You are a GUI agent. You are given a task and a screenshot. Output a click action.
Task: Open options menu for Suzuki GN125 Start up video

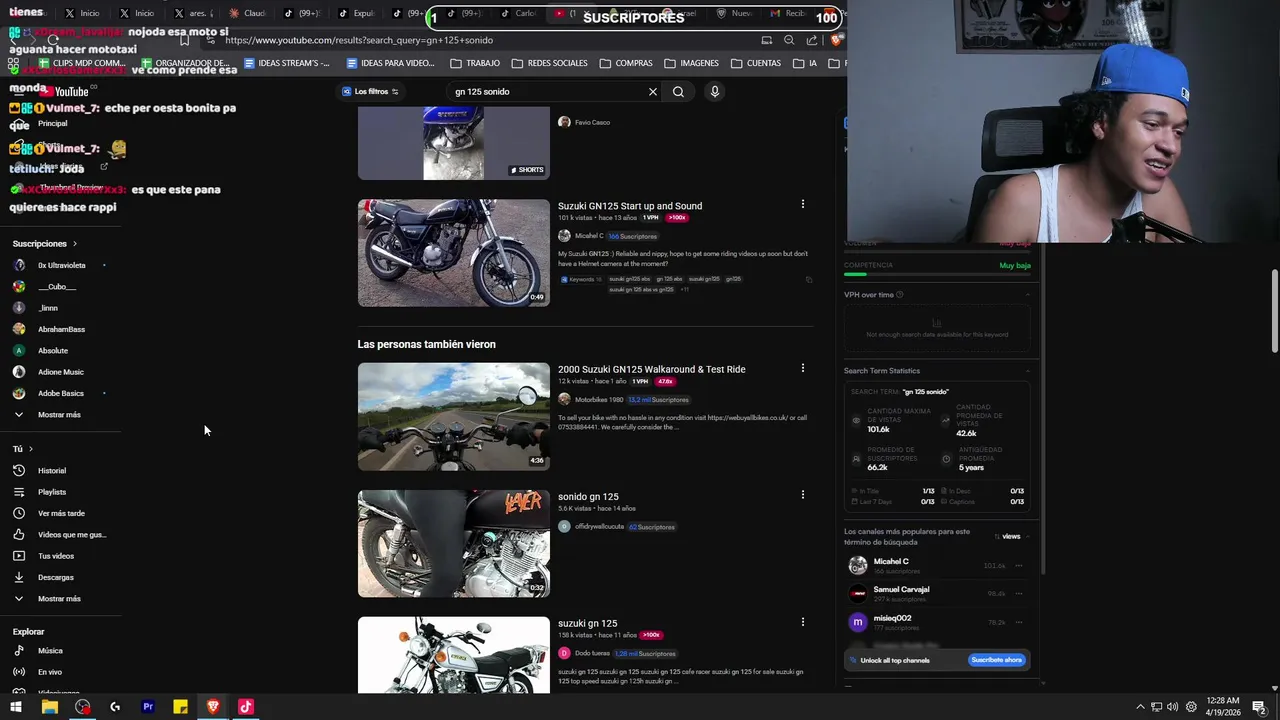pyautogui.click(x=802, y=204)
